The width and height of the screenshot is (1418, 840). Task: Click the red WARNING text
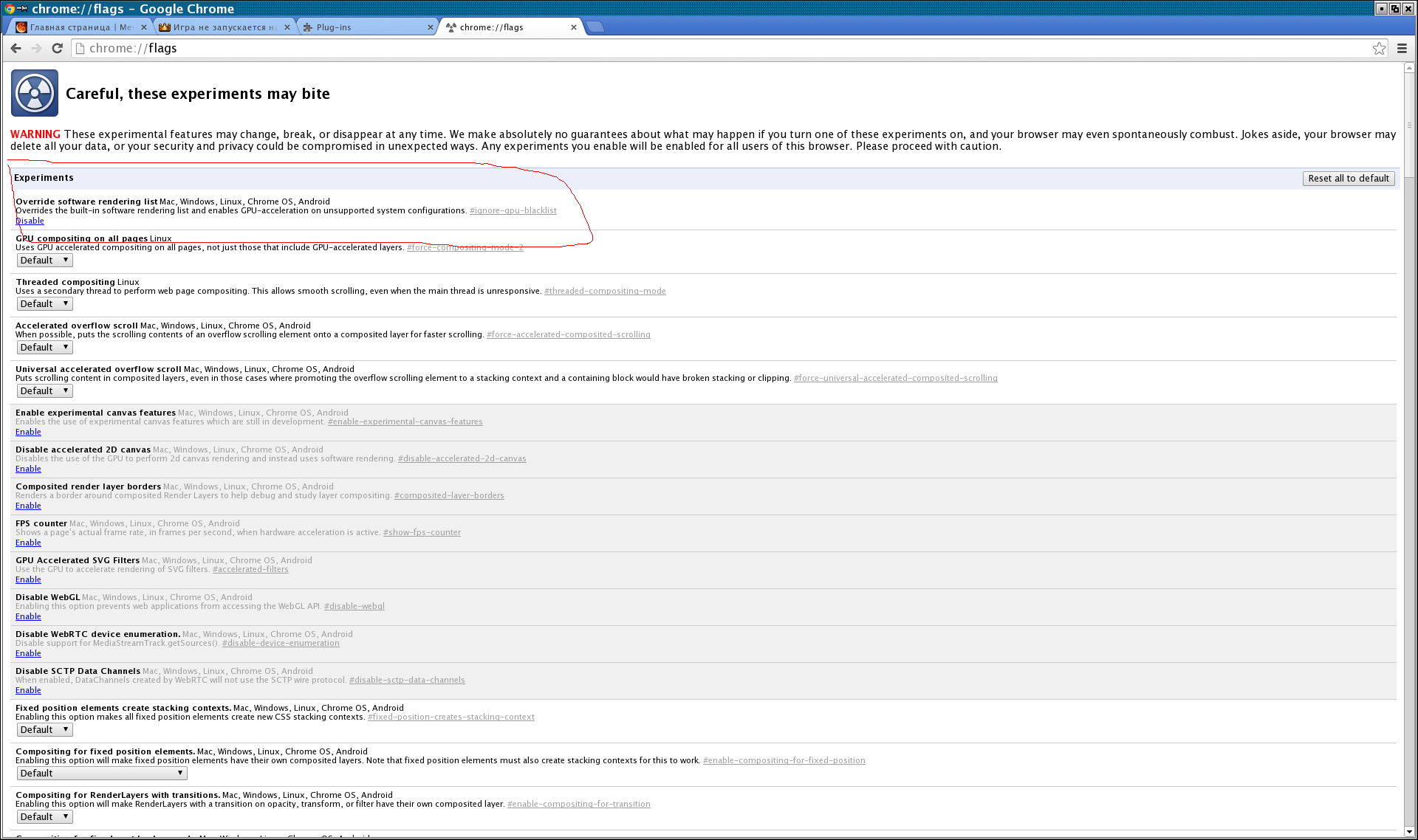(x=35, y=134)
